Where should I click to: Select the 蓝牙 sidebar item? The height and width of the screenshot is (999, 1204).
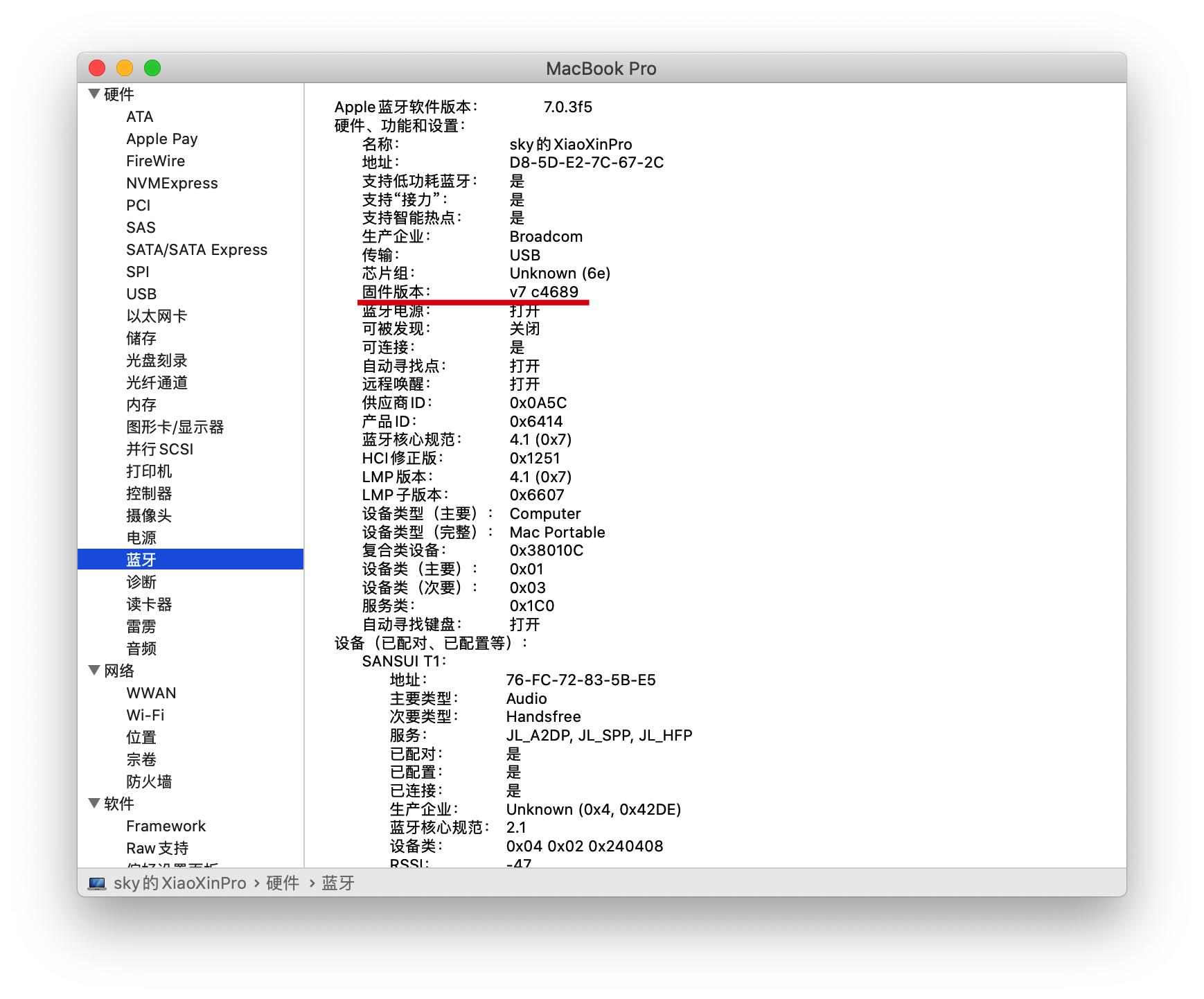point(141,559)
